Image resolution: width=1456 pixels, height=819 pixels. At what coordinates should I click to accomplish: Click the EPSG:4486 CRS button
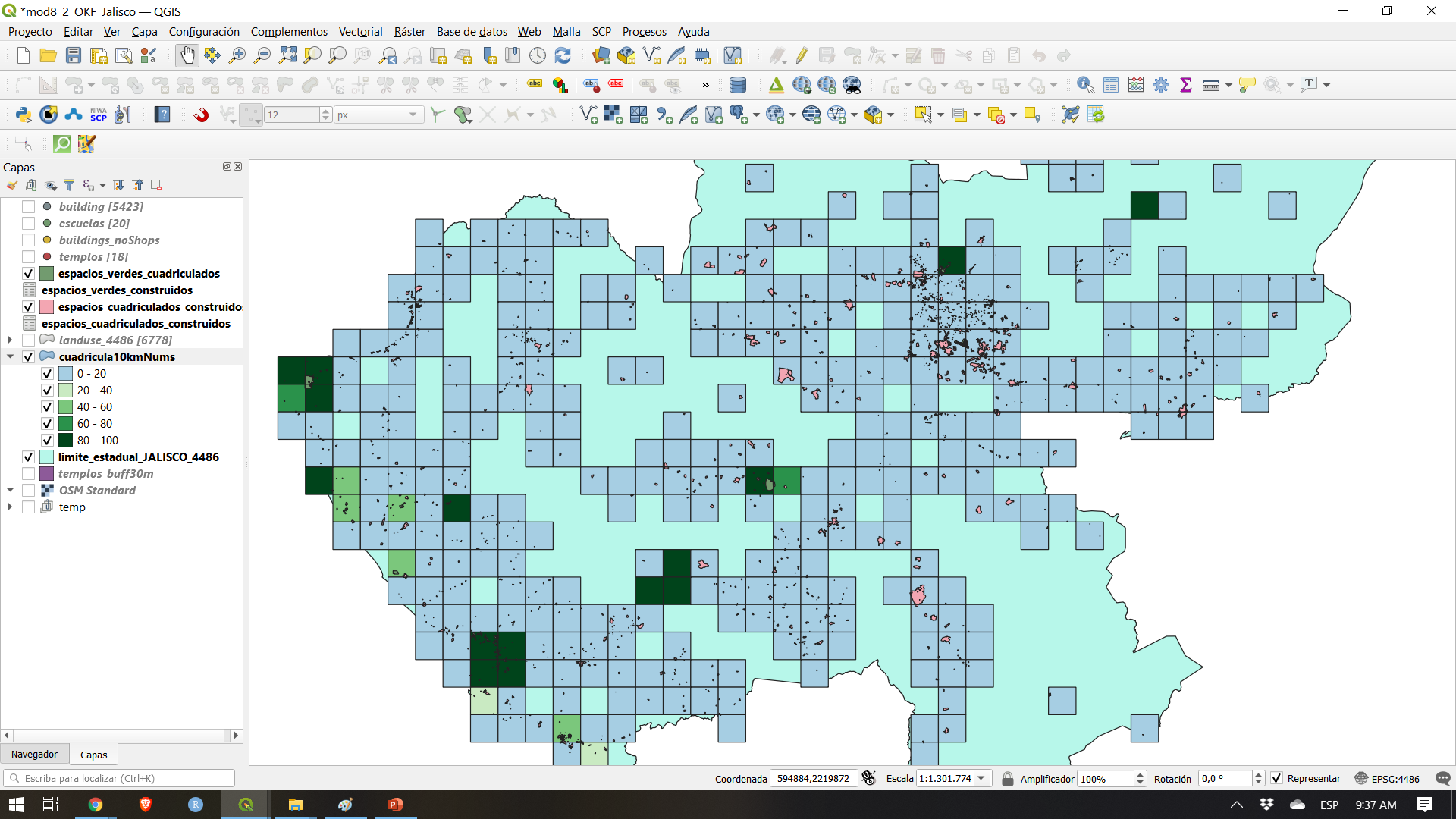1387,779
